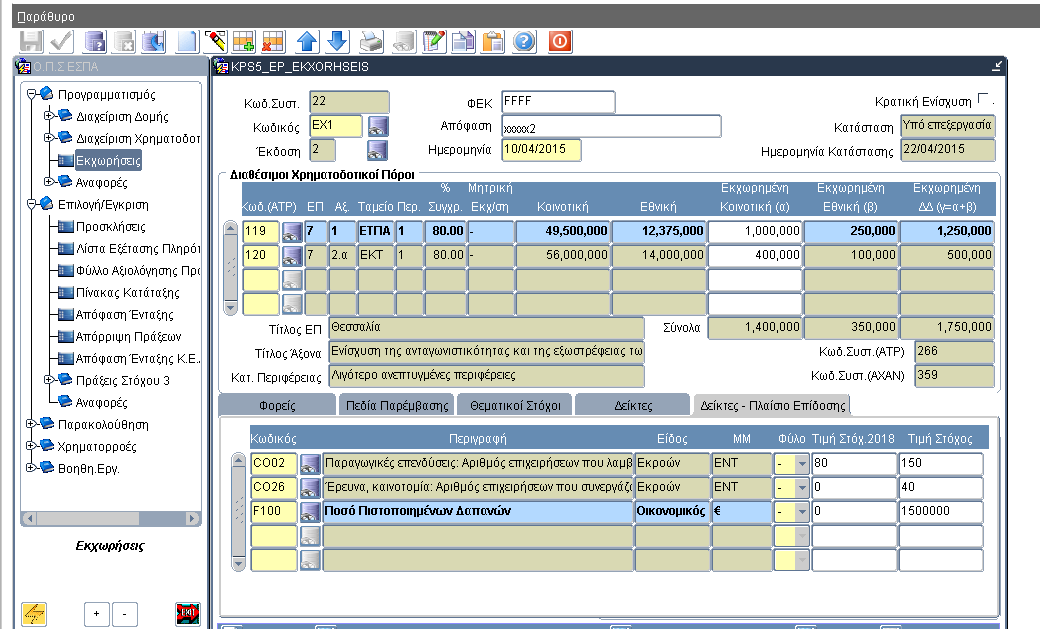This screenshot has width=1040, height=629.
Task: Click the Execute Query database icon
Action: 153,41
